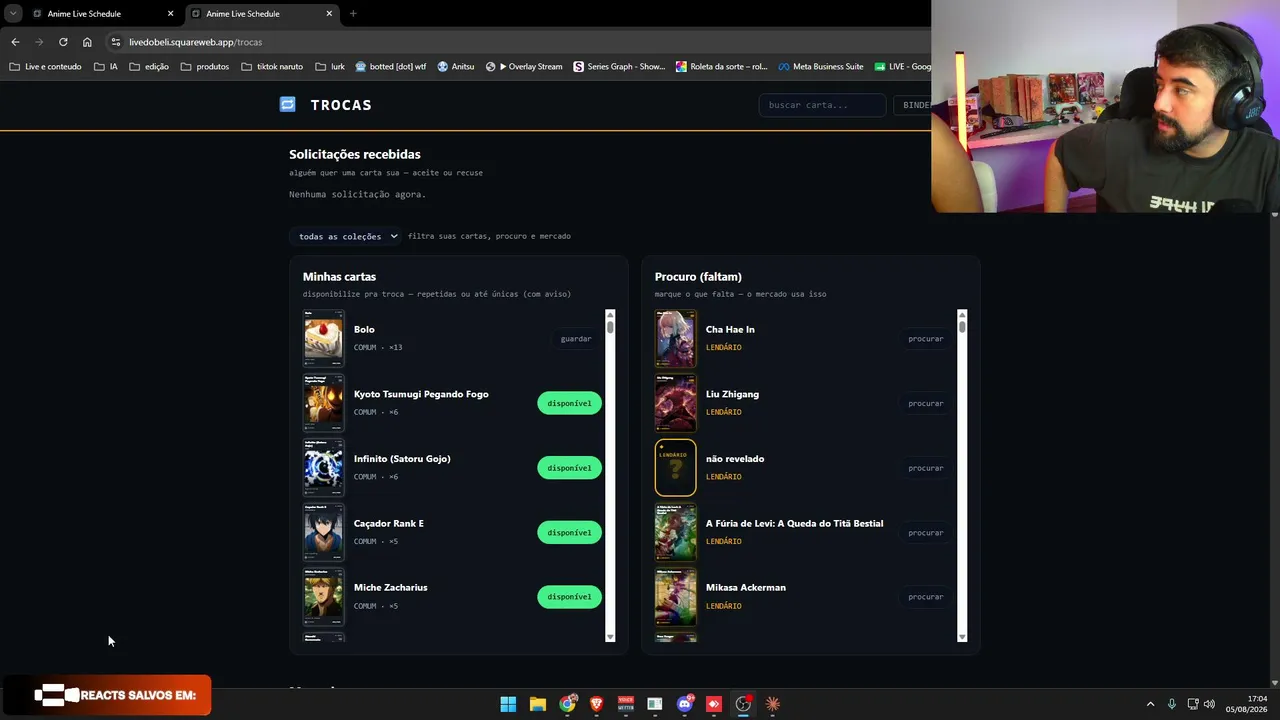The width and height of the screenshot is (1280, 720).
Task: Open the Windows Start menu
Action: tap(508, 704)
